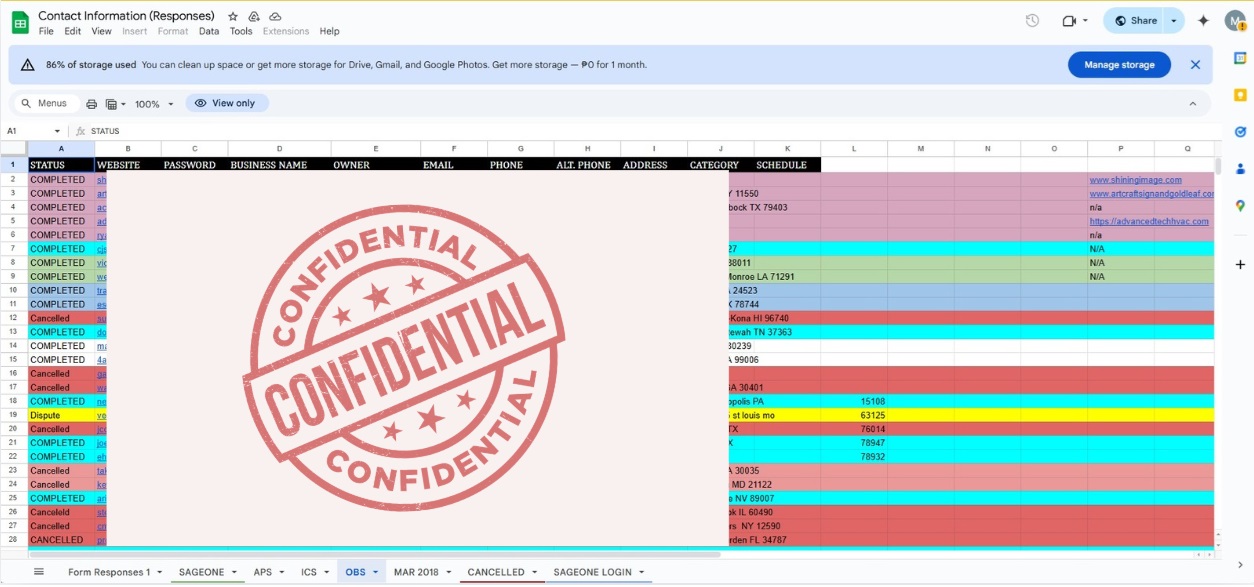The image size is (1254, 587).
Task: Expand the Share options arrow
Action: click(x=1174, y=20)
